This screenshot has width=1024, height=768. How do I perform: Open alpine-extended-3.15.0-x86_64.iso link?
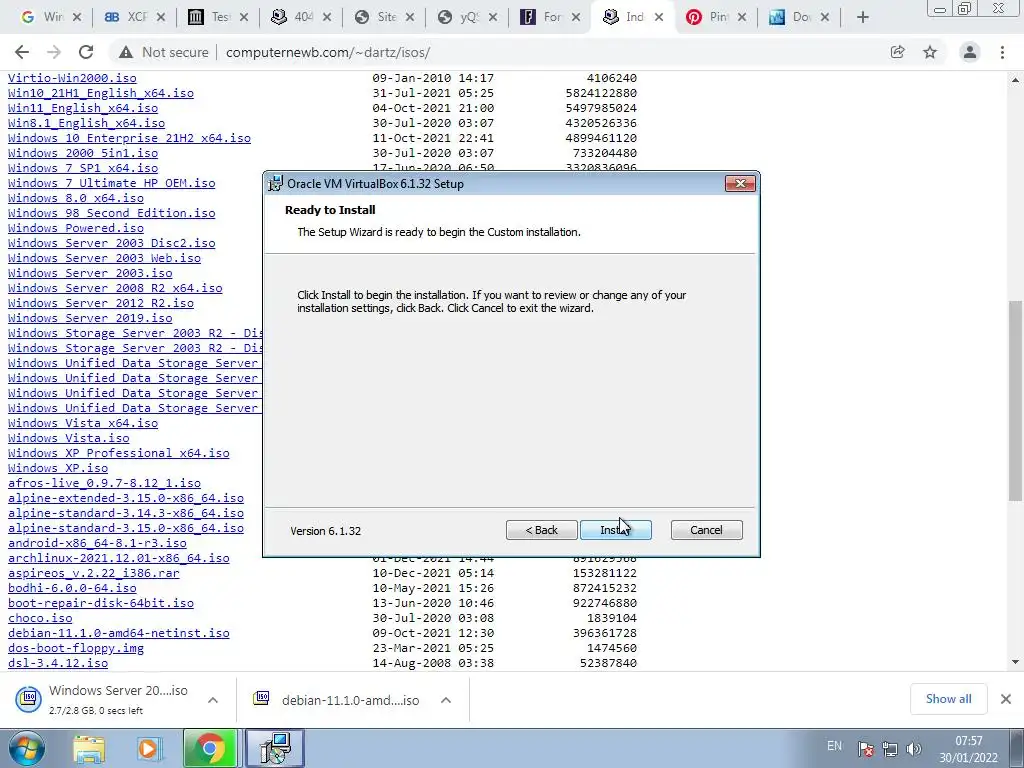126,498
